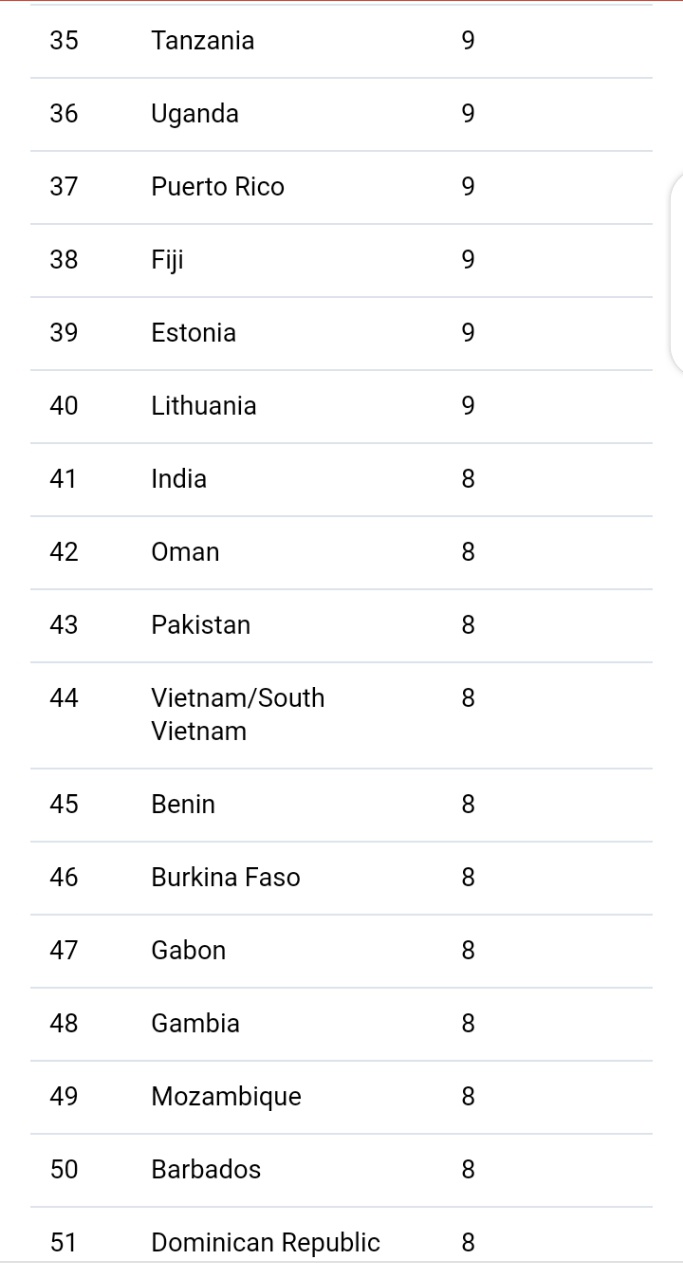Click the Benin country name

click(x=183, y=804)
